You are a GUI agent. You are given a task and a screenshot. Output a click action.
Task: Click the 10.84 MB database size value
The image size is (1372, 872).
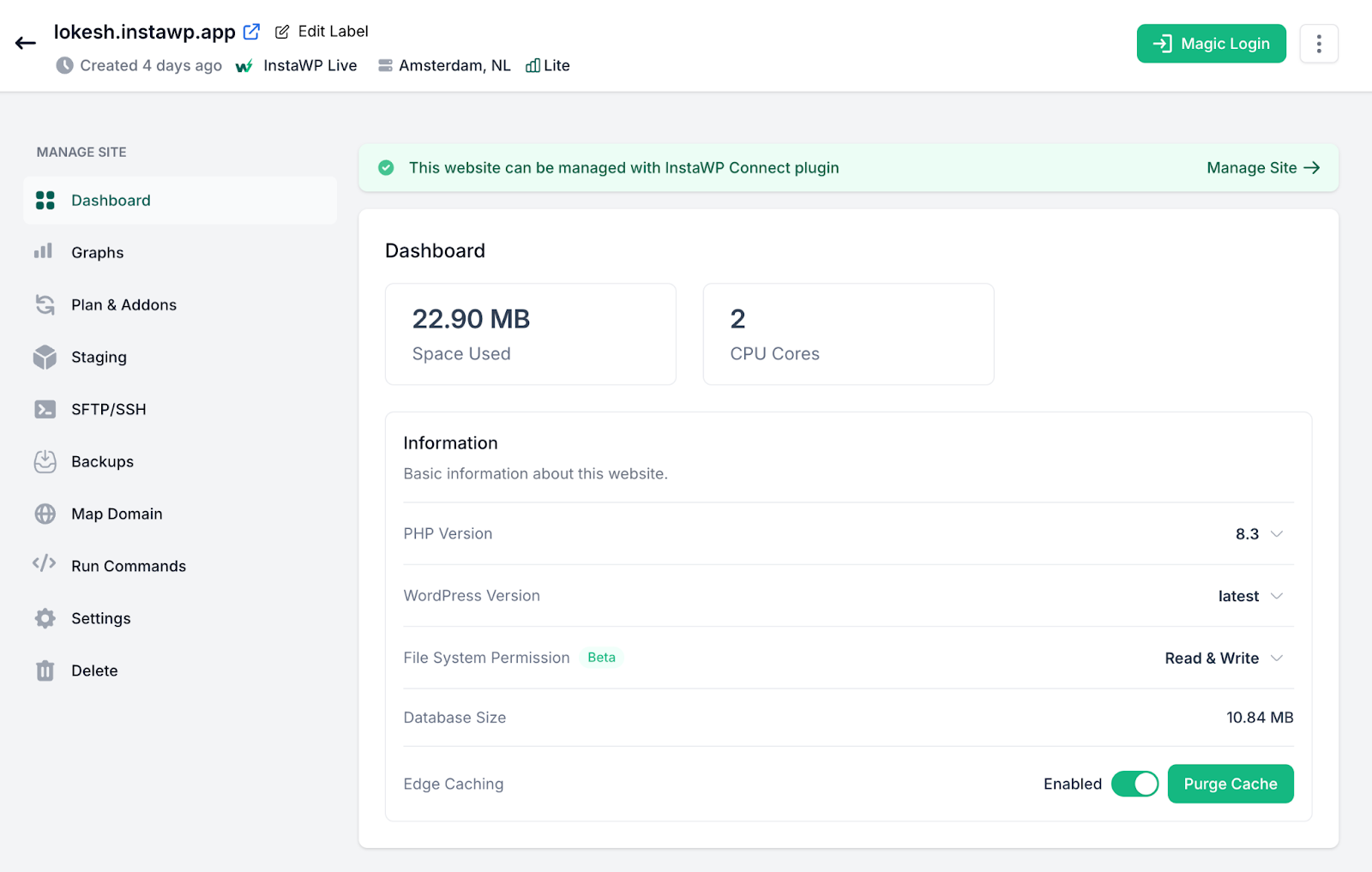click(1260, 718)
